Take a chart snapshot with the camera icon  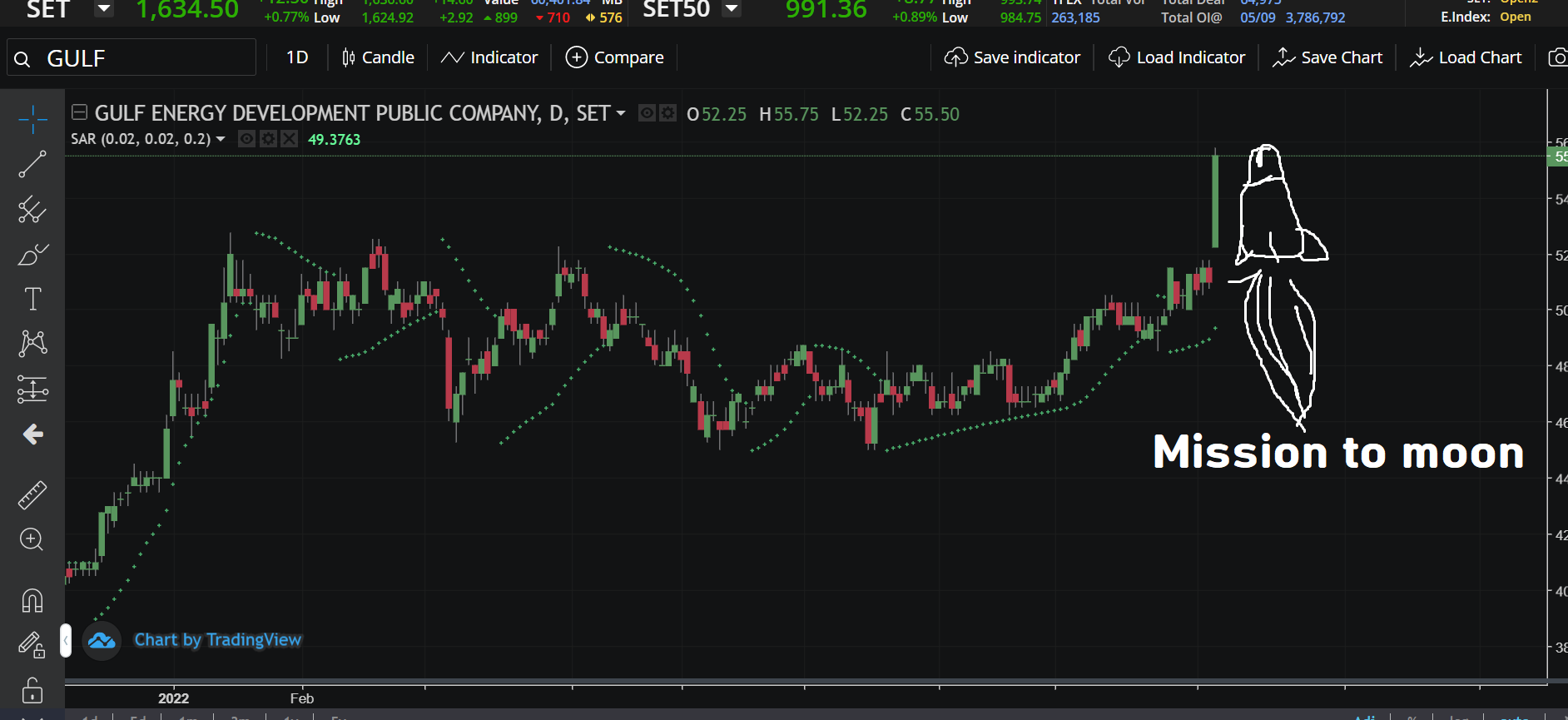pyautogui.click(x=1557, y=57)
